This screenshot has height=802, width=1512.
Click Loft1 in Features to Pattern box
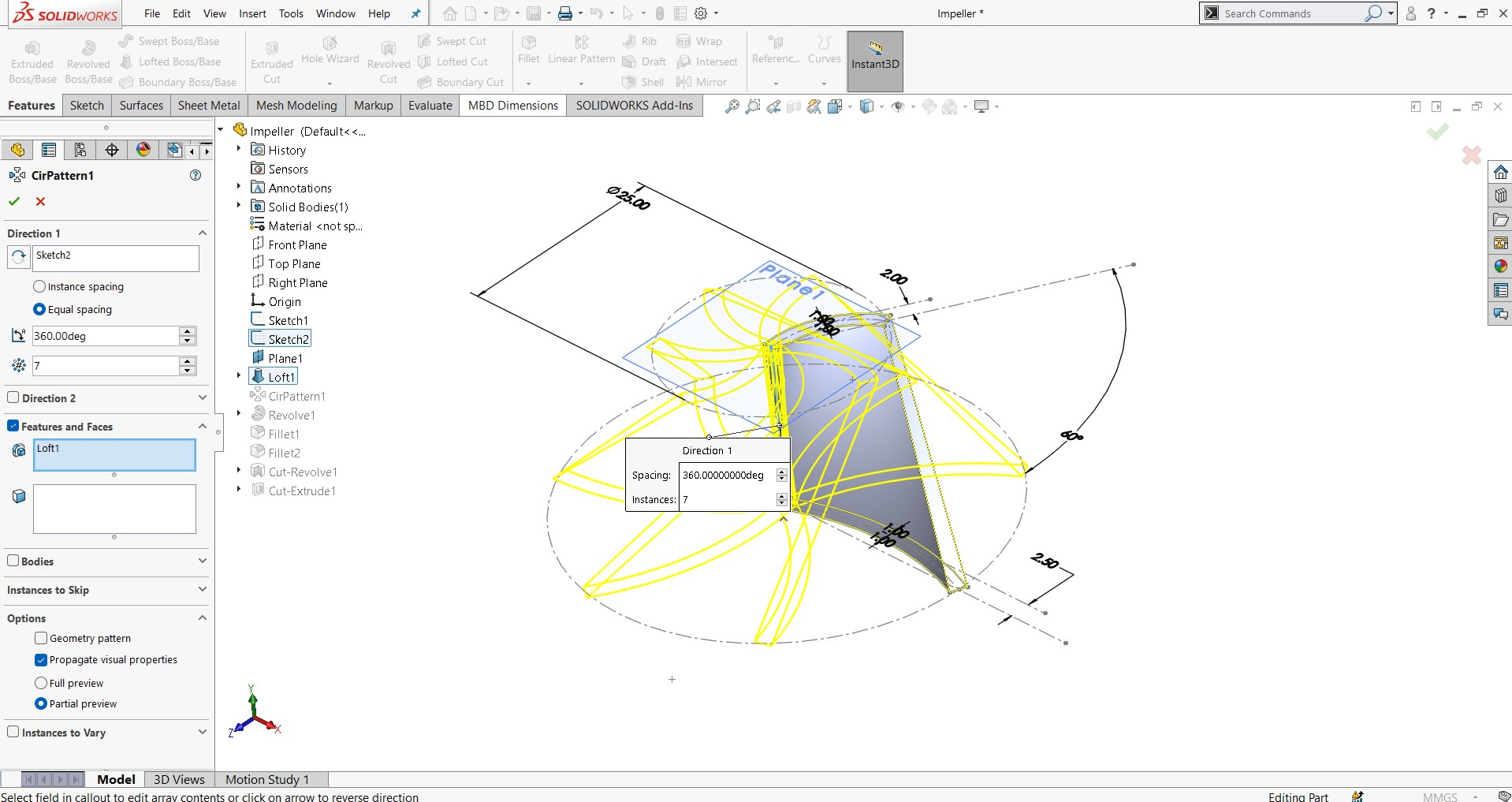pyautogui.click(x=48, y=448)
